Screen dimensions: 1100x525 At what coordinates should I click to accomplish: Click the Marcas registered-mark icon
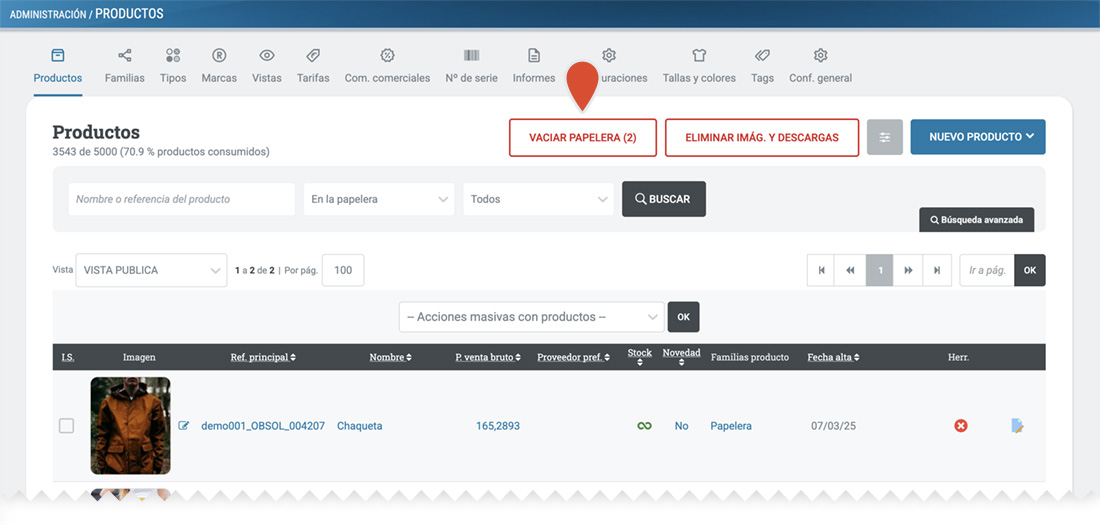coord(219,55)
